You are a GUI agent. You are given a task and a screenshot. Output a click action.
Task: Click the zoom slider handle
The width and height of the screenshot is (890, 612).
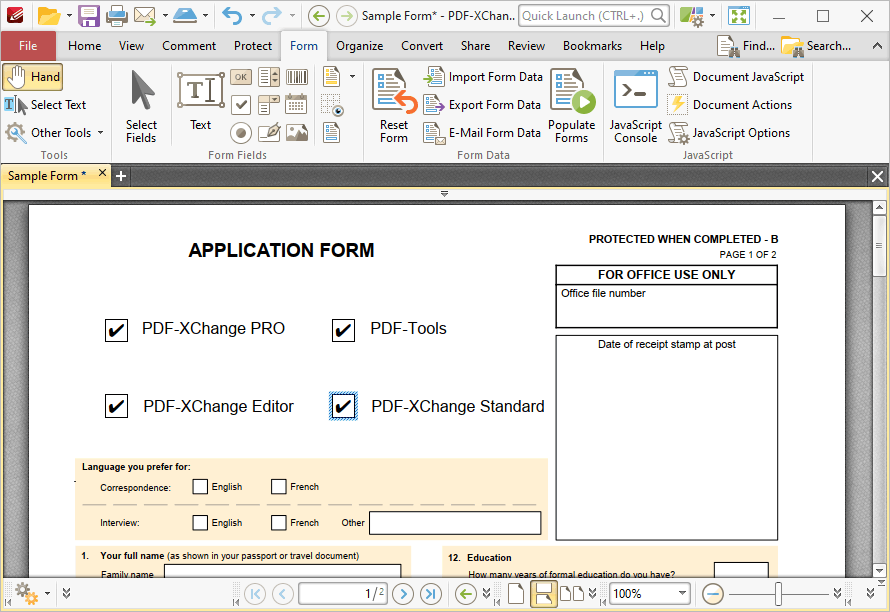click(778, 594)
